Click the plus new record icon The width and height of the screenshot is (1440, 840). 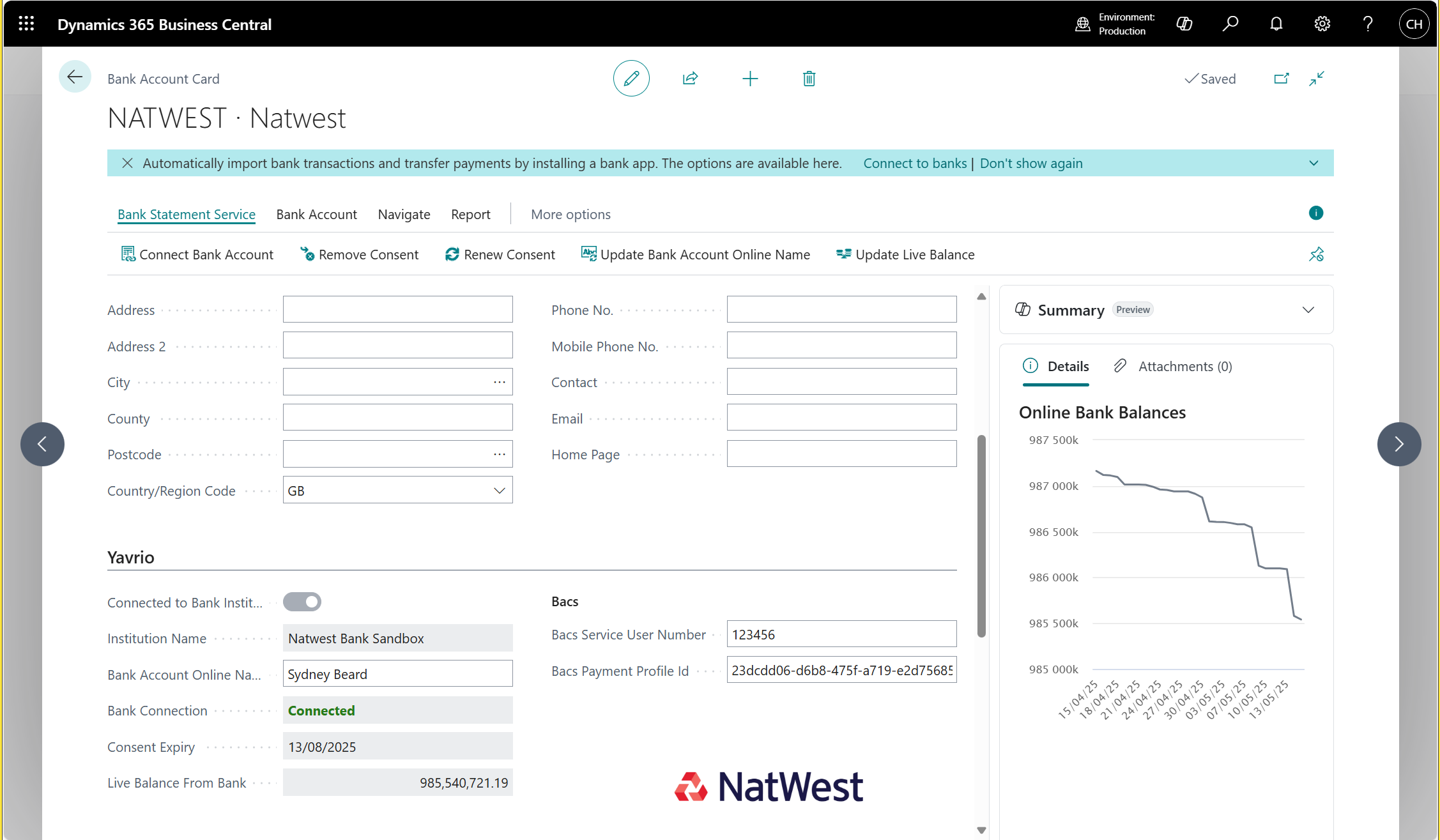[x=750, y=79]
